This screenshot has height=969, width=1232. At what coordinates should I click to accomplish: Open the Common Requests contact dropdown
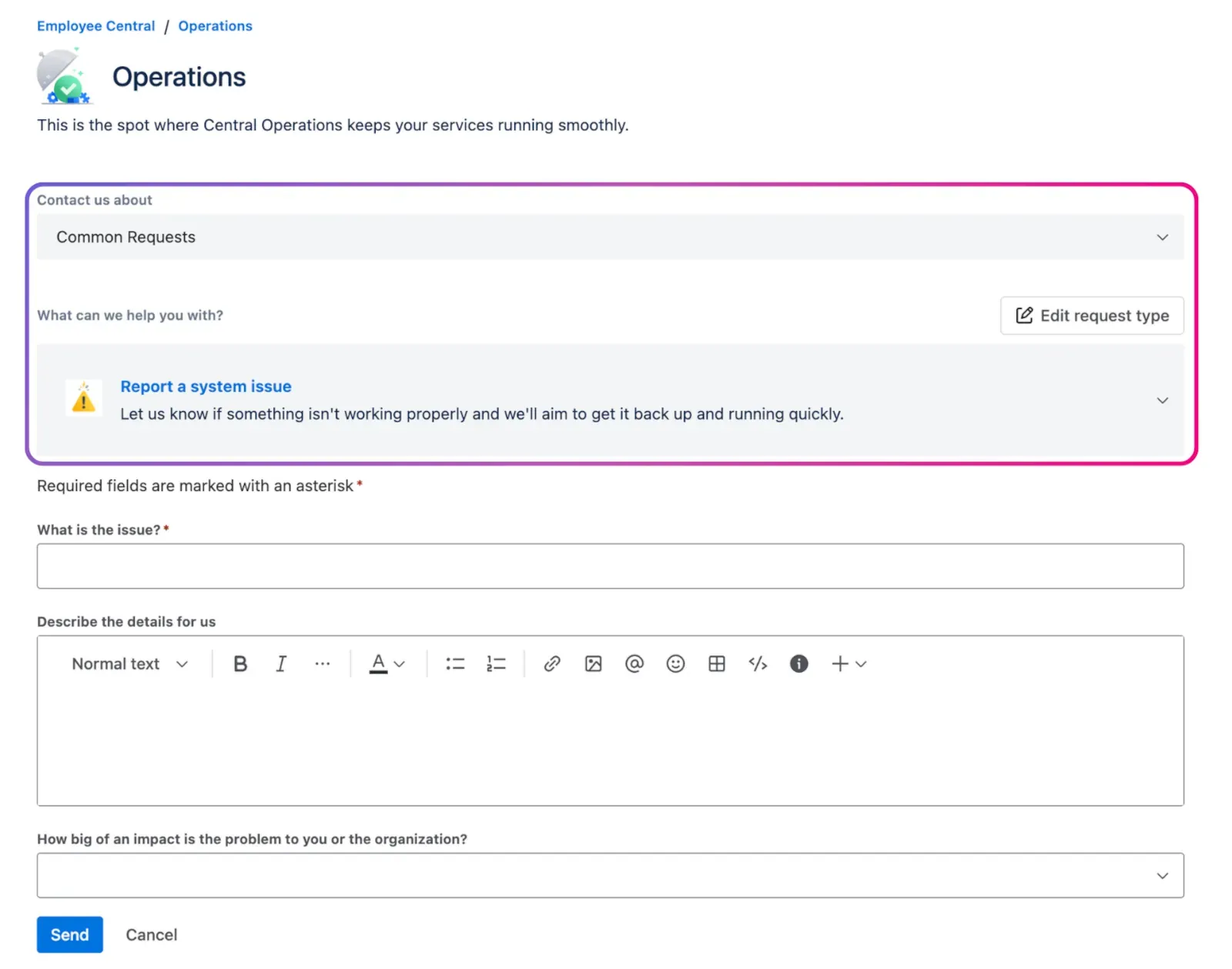point(610,237)
